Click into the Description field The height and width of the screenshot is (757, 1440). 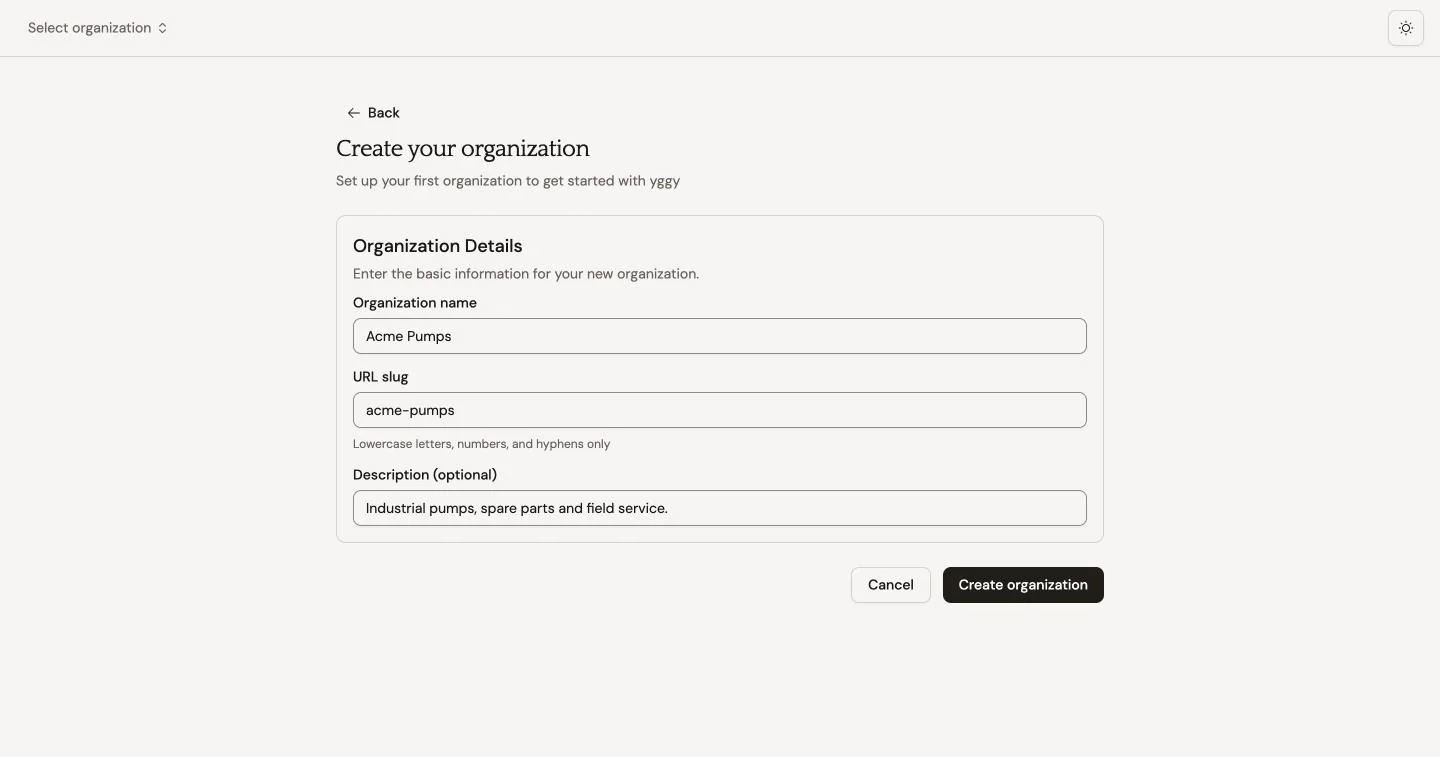[720, 508]
